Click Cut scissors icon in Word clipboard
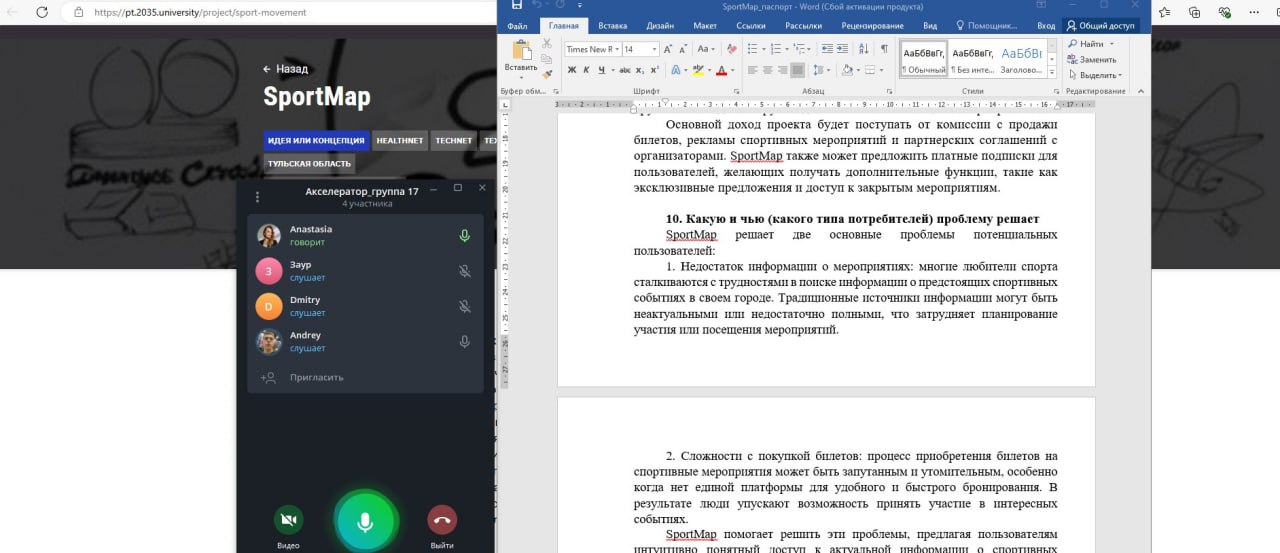This screenshot has height=553, width=1280. click(547, 44)
